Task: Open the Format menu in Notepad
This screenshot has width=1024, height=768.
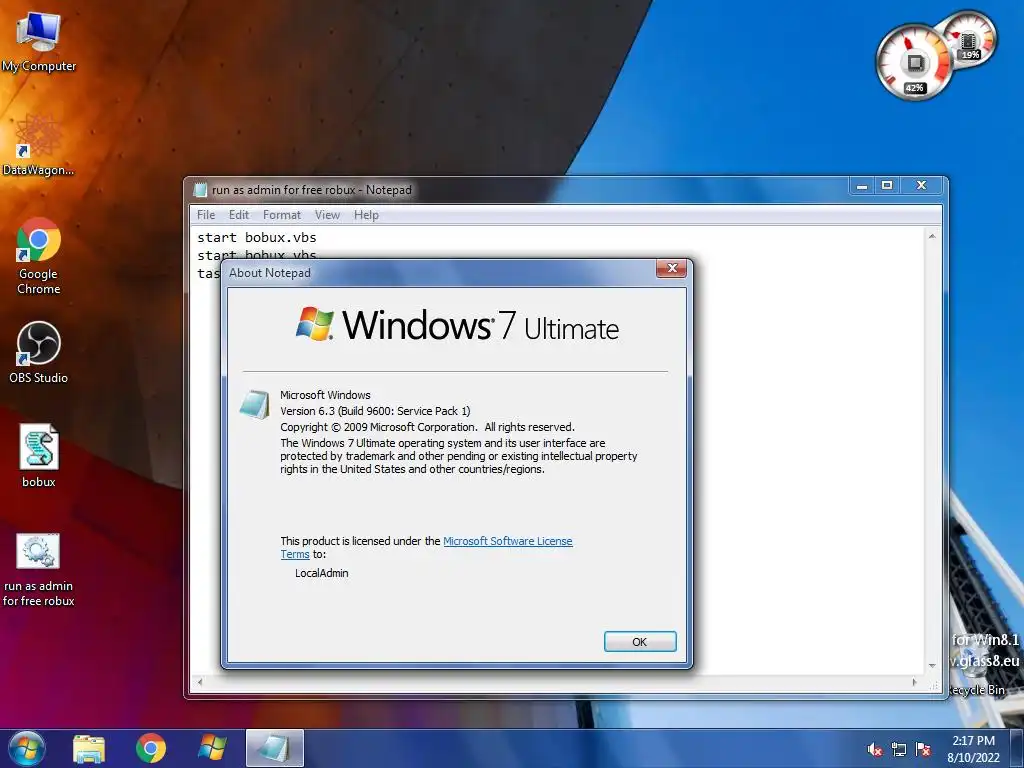Action: [281, 215]
